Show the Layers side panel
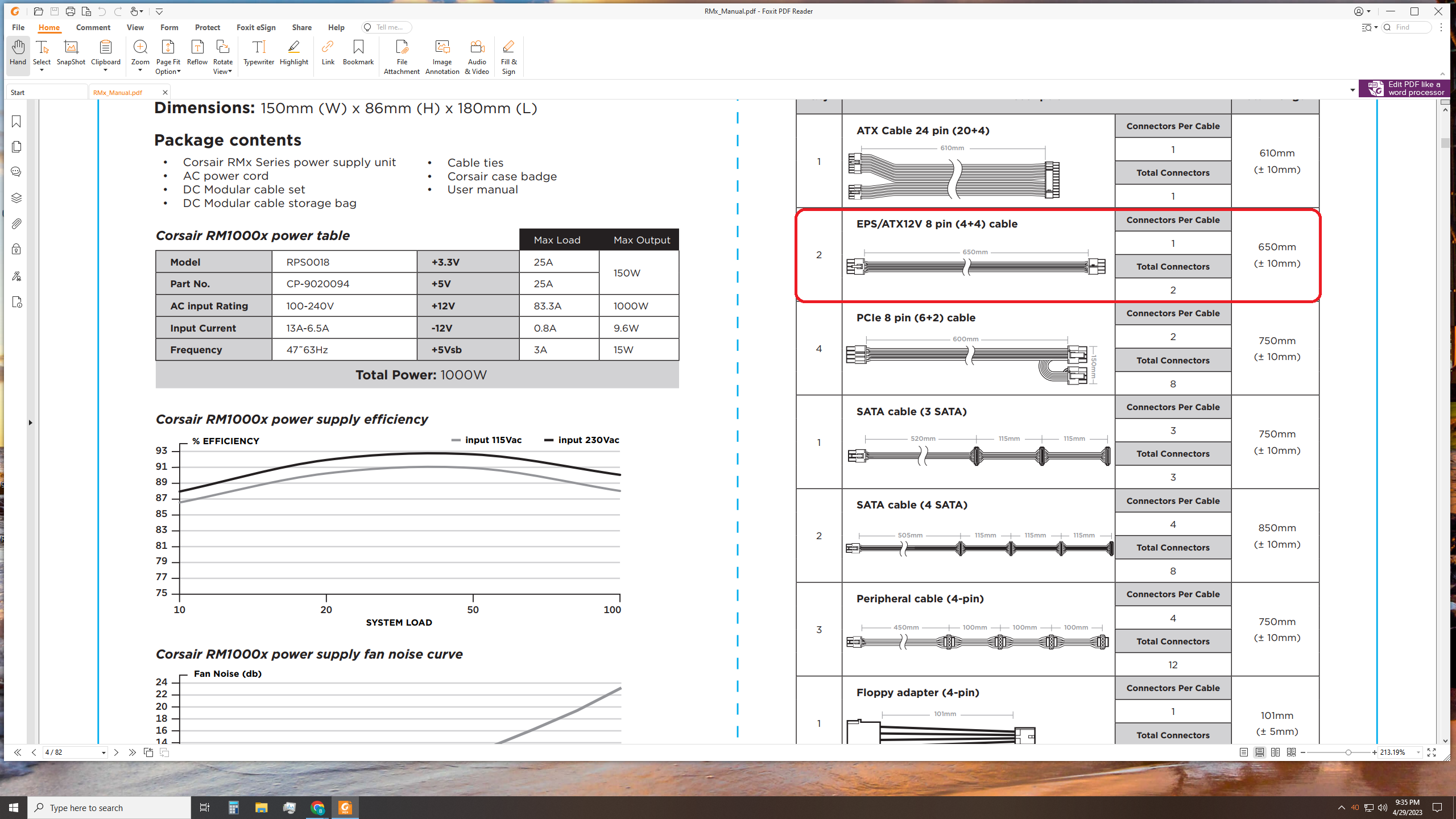1456x819 pixels. pos(16,198)
